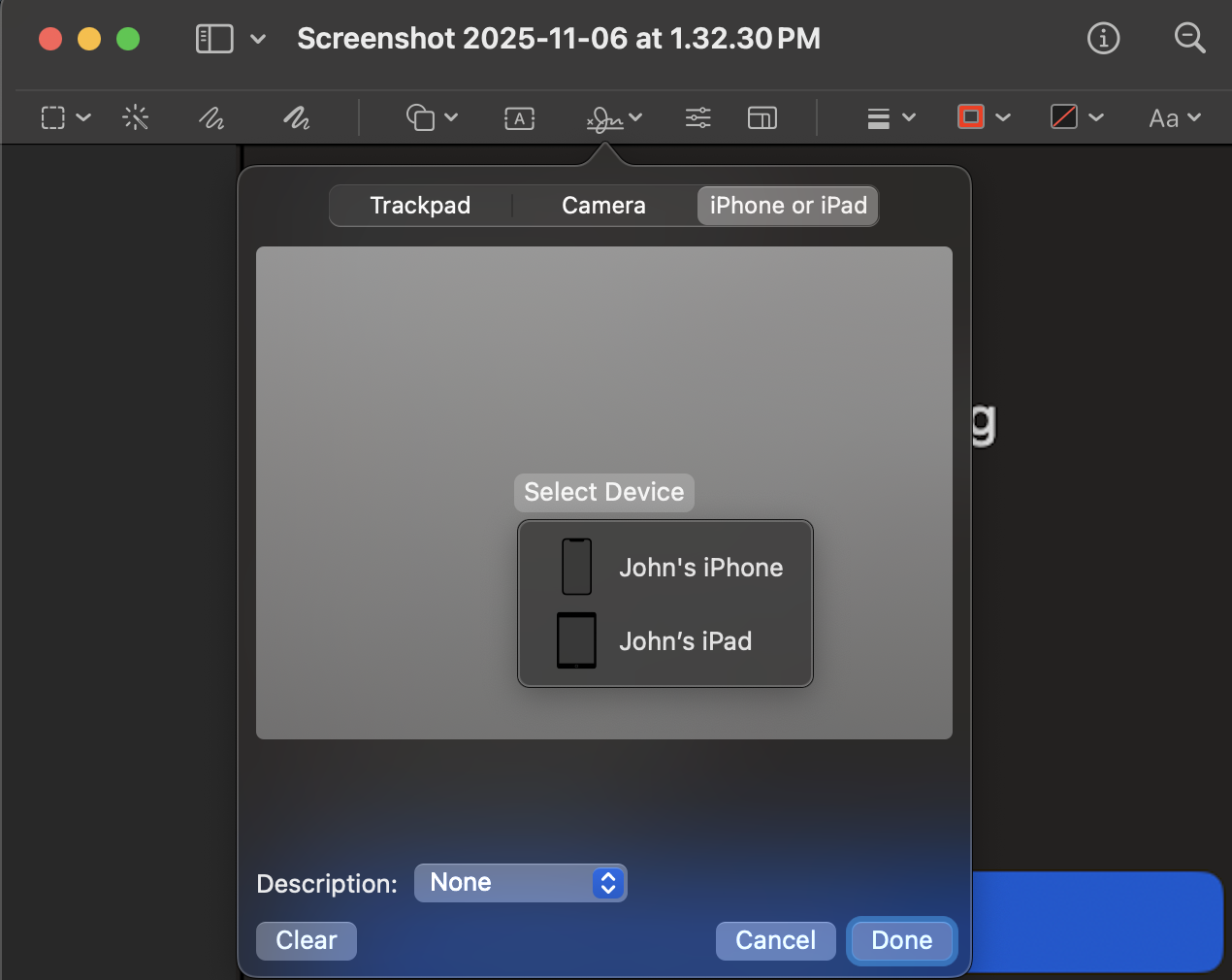Insert a text box with Text tool
Viewport: 1232px width, 980px height.
[x=520, y=118]
